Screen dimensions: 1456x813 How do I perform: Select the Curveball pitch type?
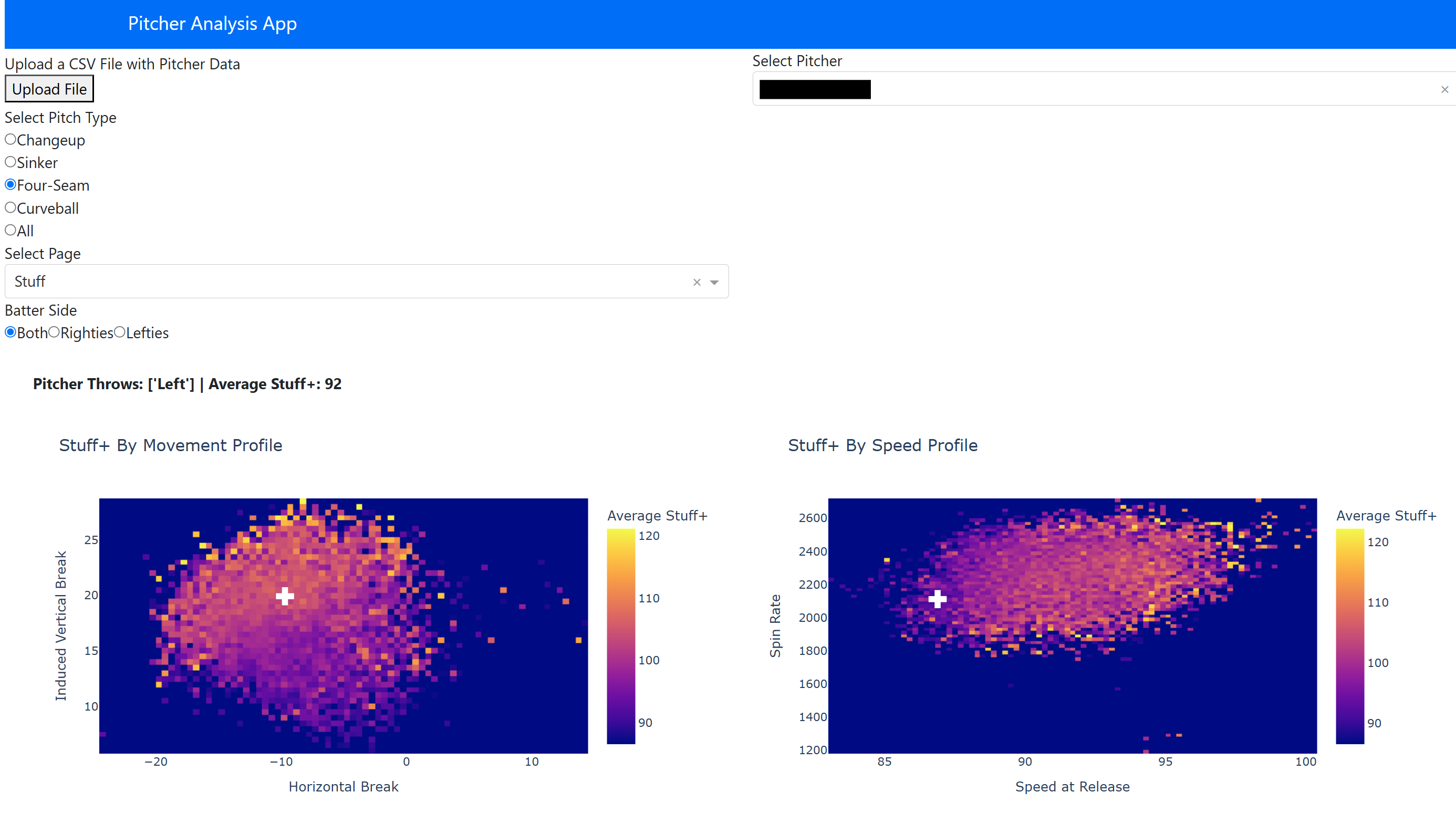click(x=10, y=208)
